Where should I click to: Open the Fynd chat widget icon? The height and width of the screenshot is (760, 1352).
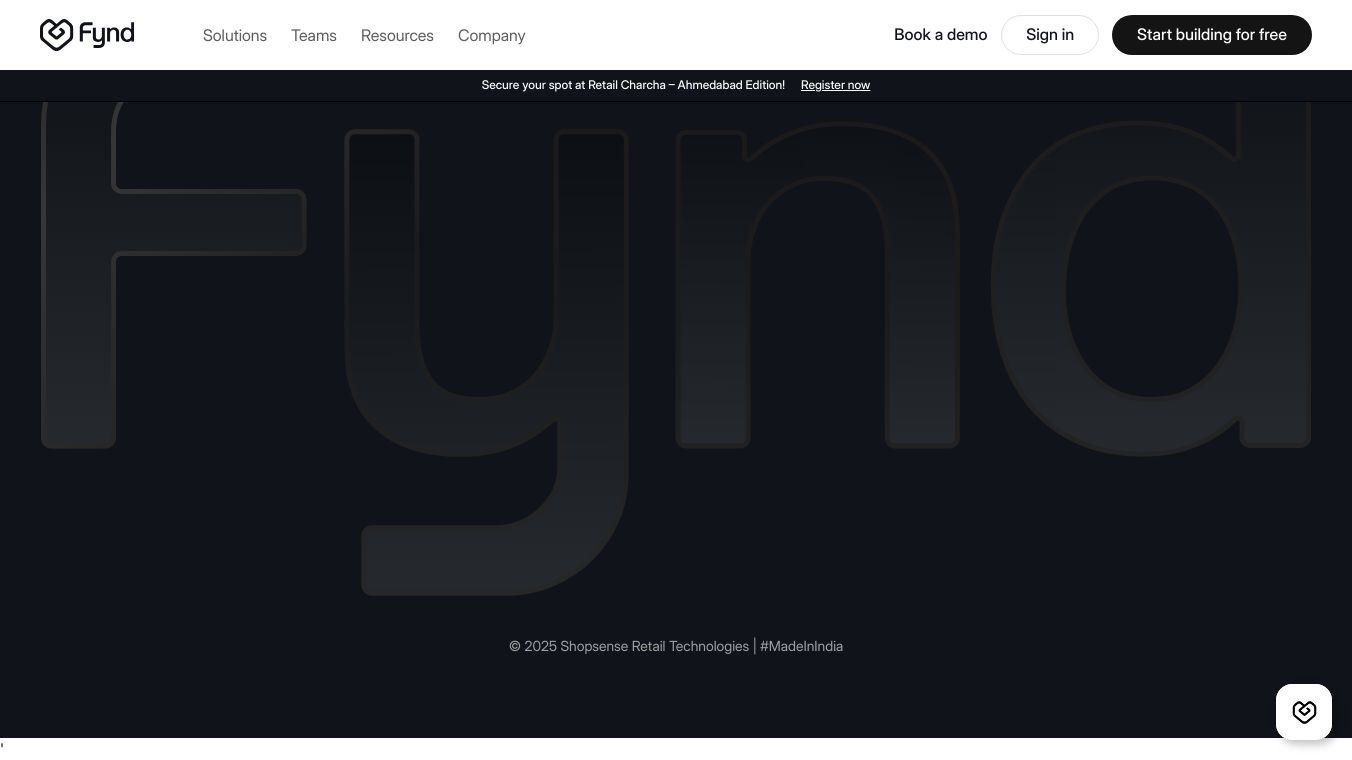[1304, 712]
